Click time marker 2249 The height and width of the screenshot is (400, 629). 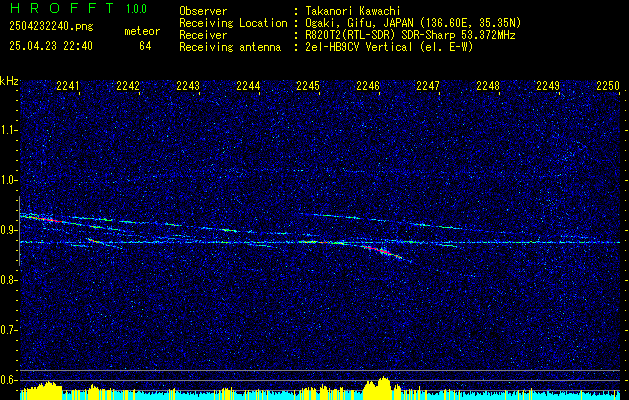point(548,85)
